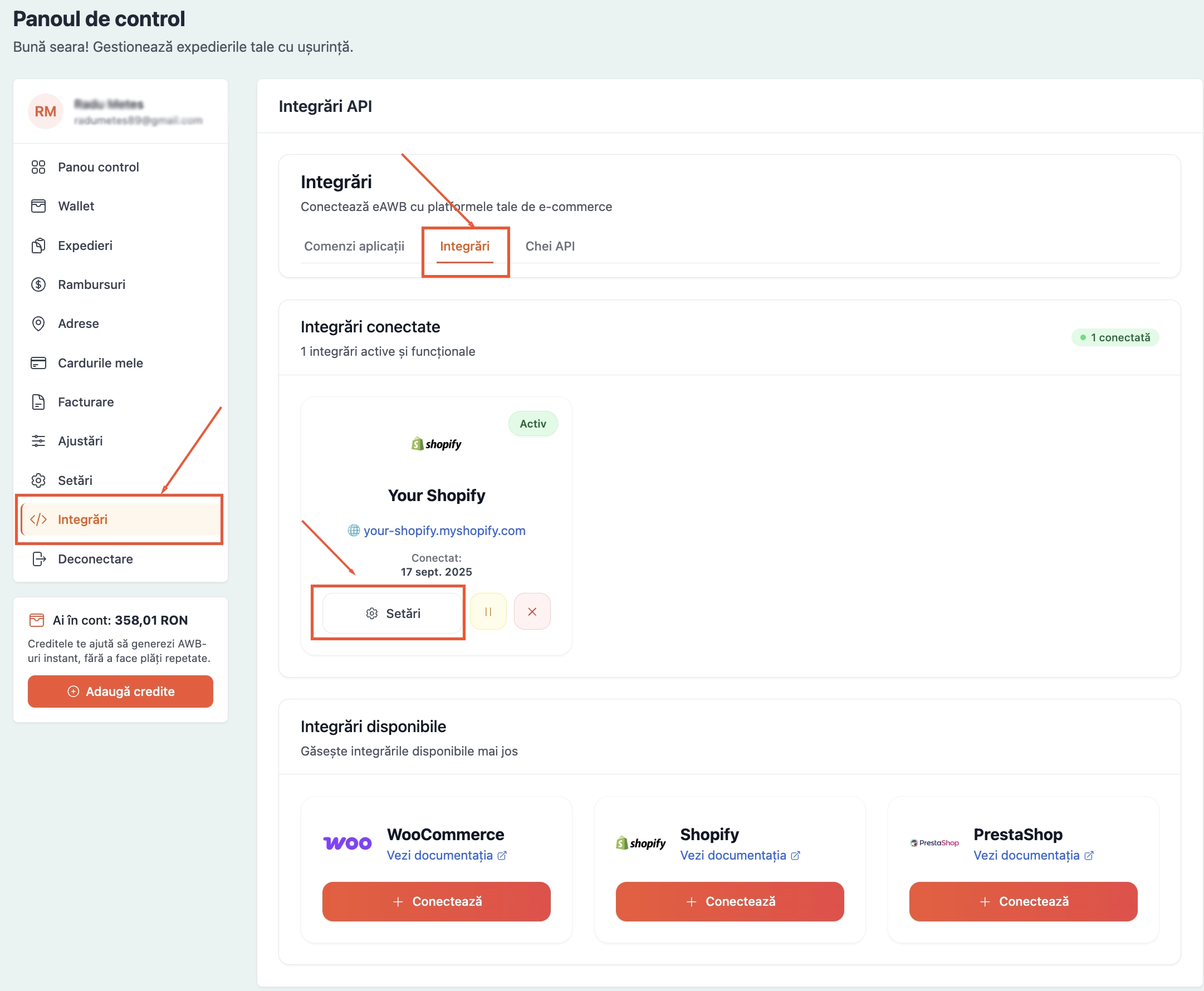
Task: Click the Integrări code icon in sidebar
Action: [x=38, y=519]
